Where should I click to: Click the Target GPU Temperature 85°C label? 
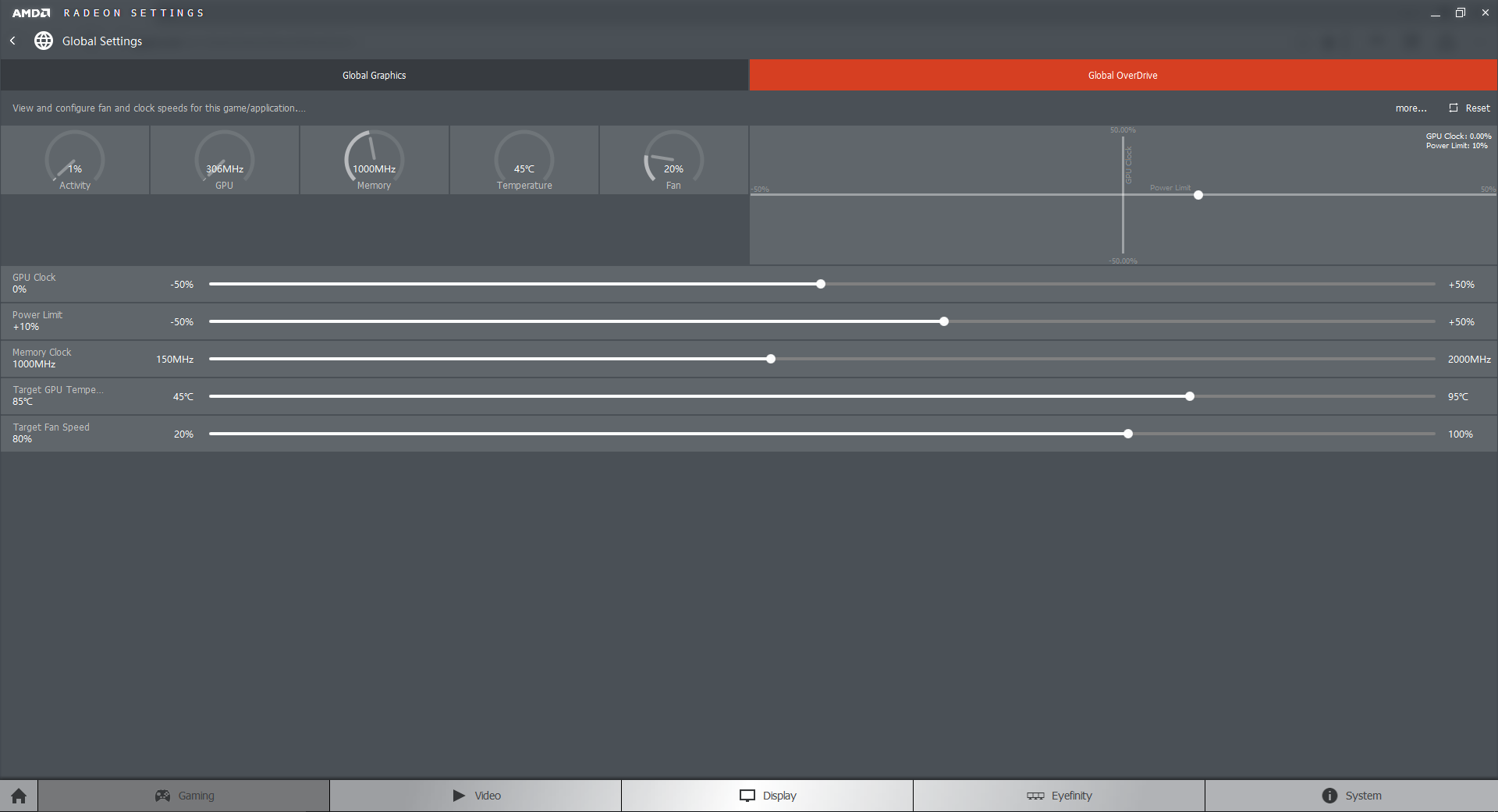(58, 395)
